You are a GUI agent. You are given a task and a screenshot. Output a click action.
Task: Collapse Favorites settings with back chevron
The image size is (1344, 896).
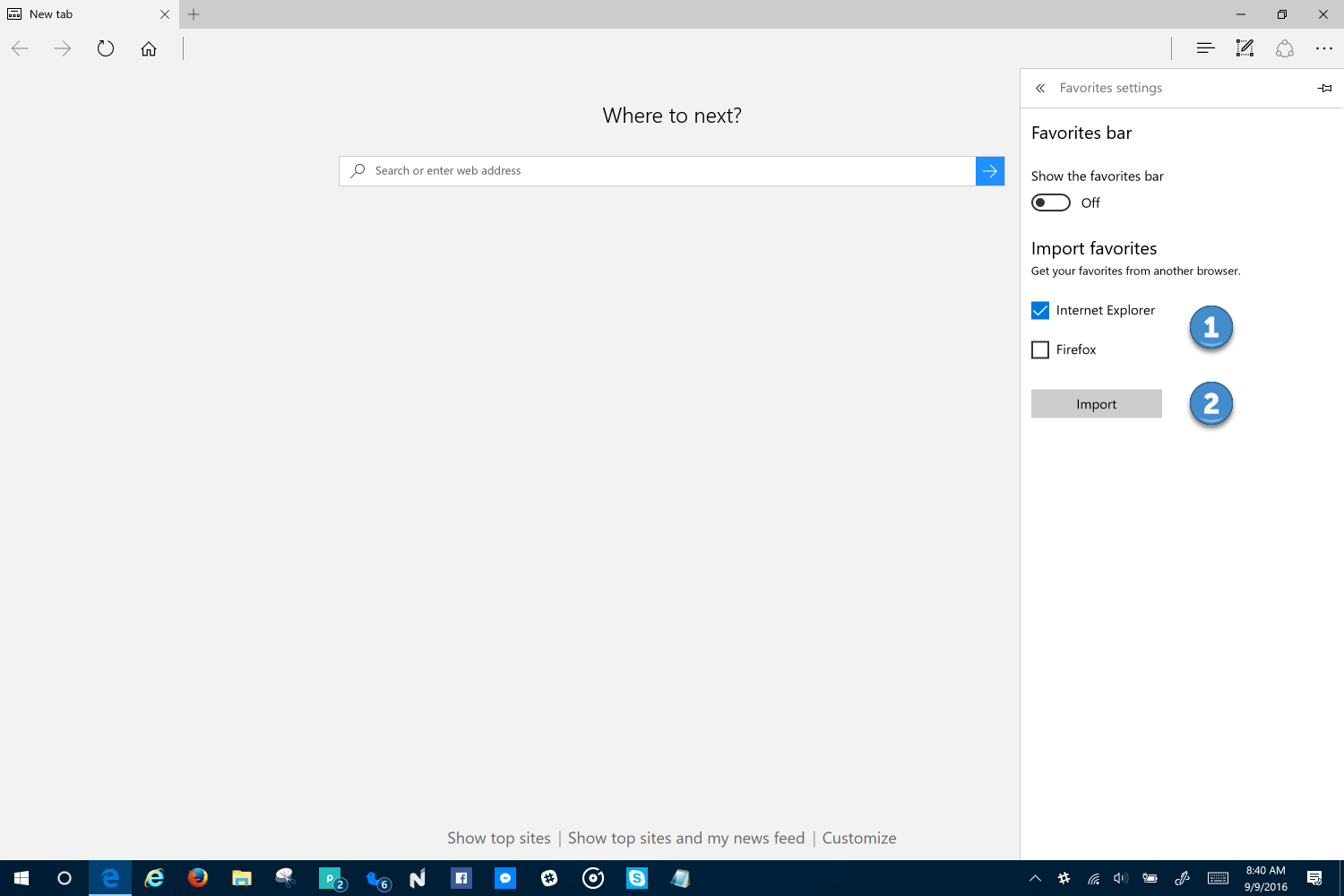tap(1040, 88)
